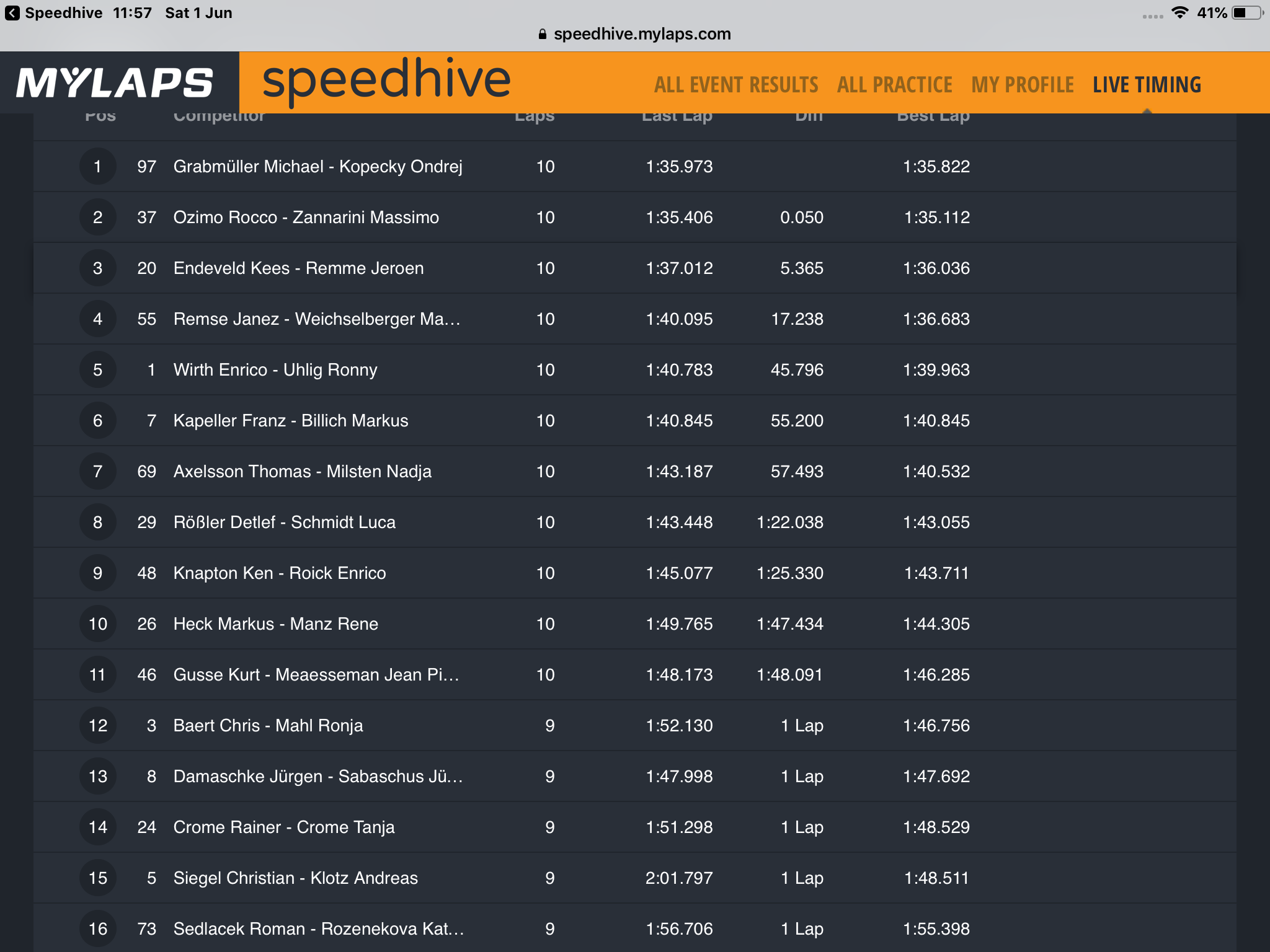Open LIVE TIMING section
1270x952 pixels.
click(1147, 85)
